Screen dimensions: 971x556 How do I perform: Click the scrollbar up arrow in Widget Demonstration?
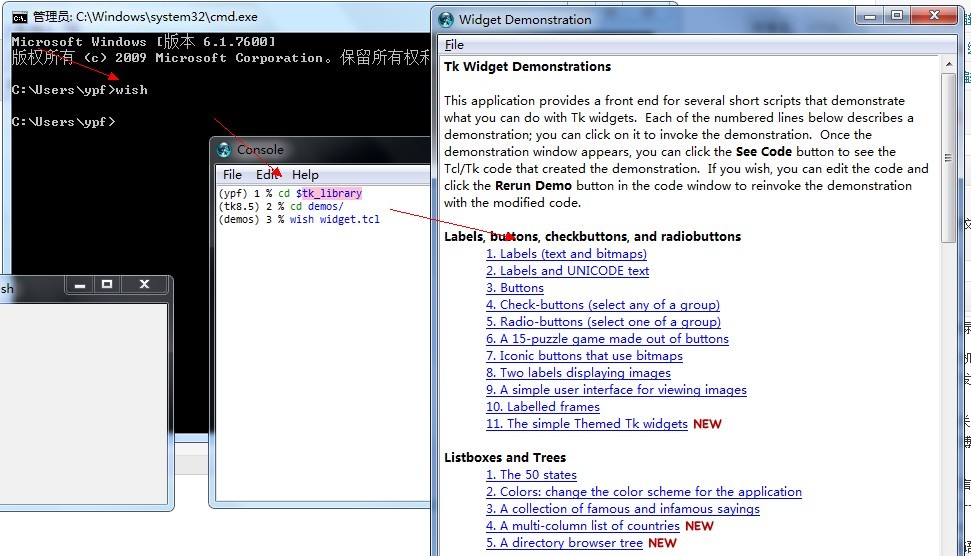pos(949,64)
